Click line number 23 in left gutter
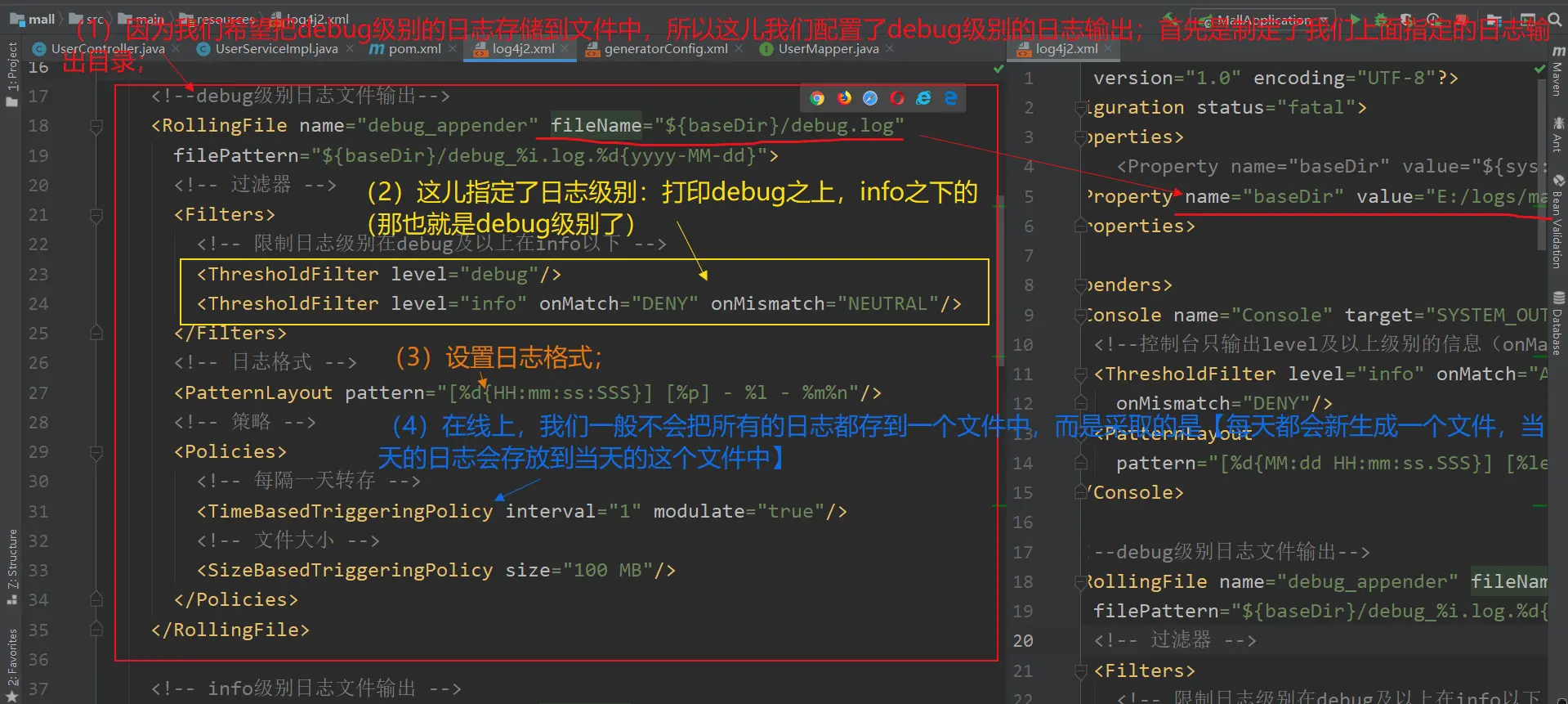This screenshot has width=1568, height=704. (38, 275)
